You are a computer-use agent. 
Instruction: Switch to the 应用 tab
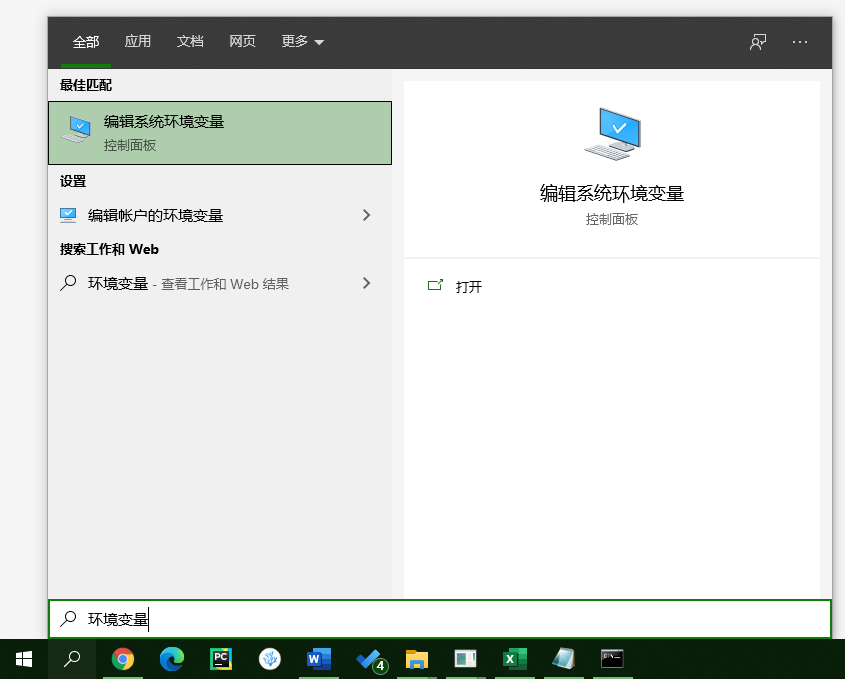click(x=137, y=41)
